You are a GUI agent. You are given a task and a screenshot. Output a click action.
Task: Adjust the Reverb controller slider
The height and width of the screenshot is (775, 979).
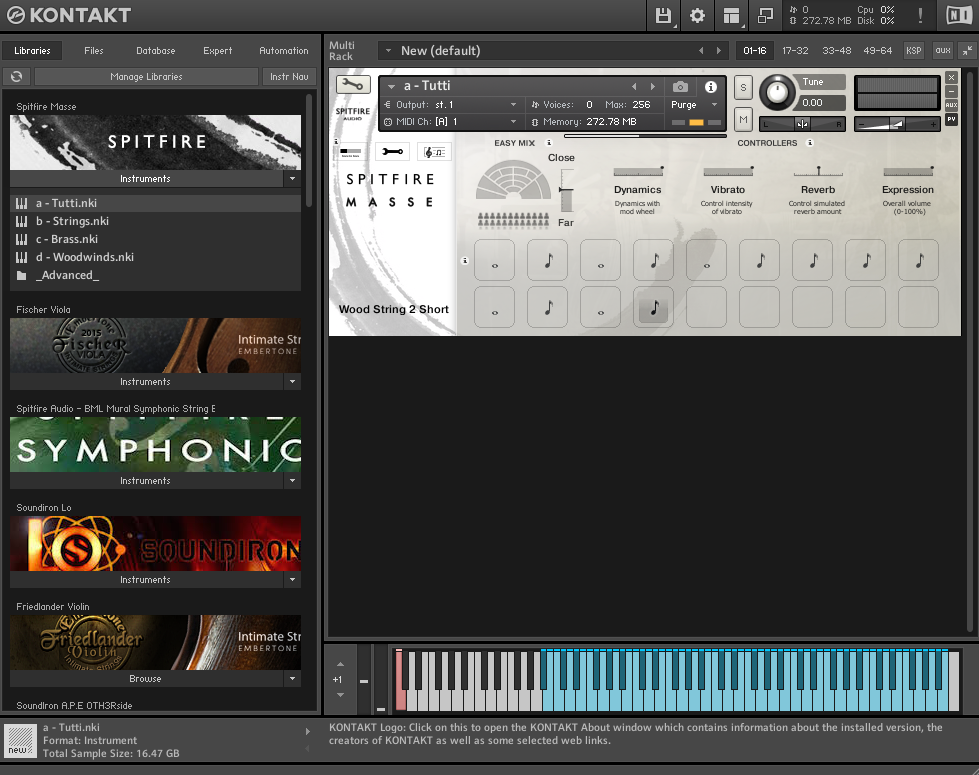click(818, 171)
